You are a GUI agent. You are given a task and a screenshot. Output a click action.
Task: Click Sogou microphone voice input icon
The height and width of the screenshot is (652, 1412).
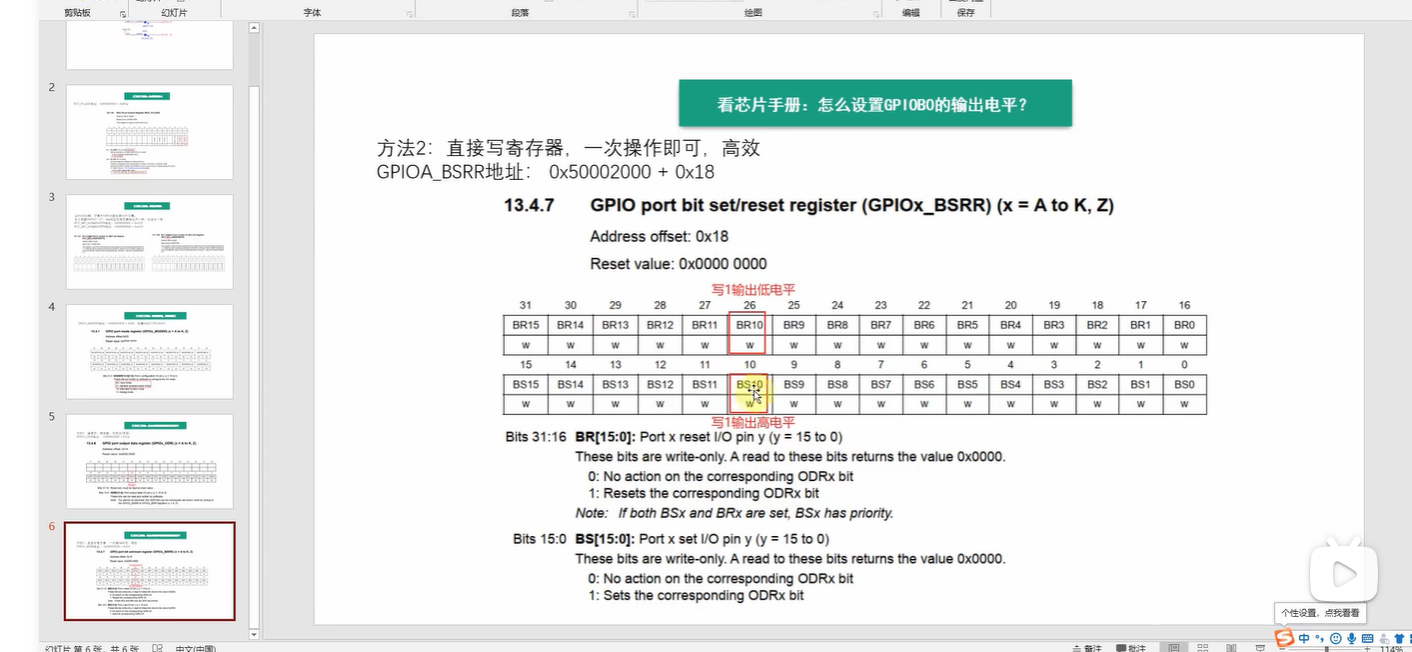coord(1352,638)
